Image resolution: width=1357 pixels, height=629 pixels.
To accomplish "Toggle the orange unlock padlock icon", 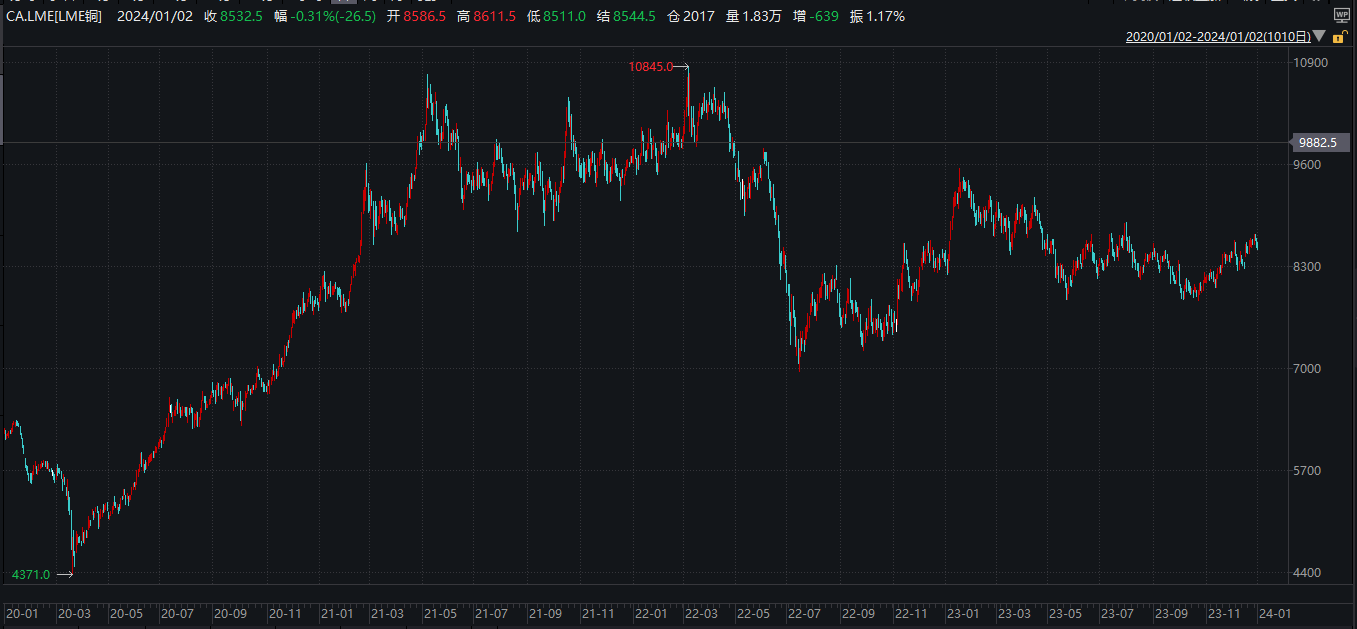I will pos(1341,37).
